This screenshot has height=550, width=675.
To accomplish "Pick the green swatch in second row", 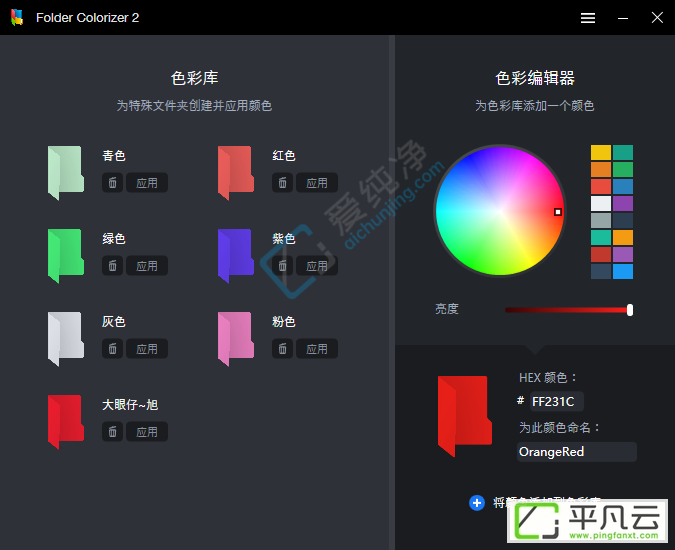I will click(622, 169).
